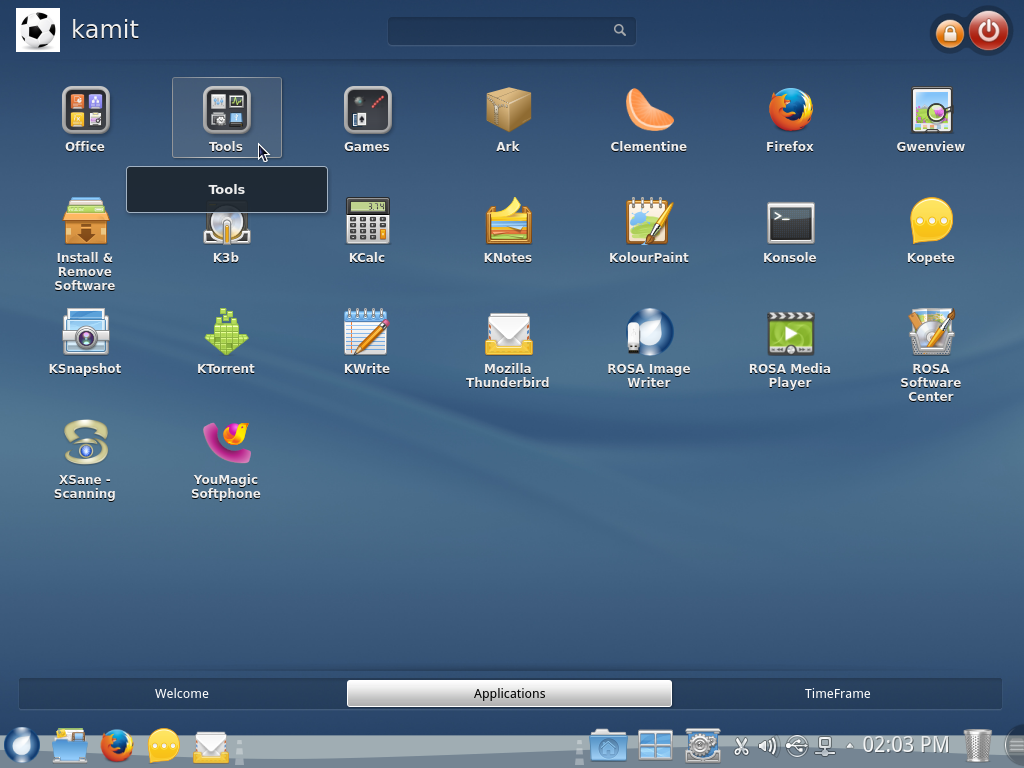Expand the hidden system tray icons arrow
Image resolution: width=1024 pixels, height=768 pixels.
click(850, 745)
